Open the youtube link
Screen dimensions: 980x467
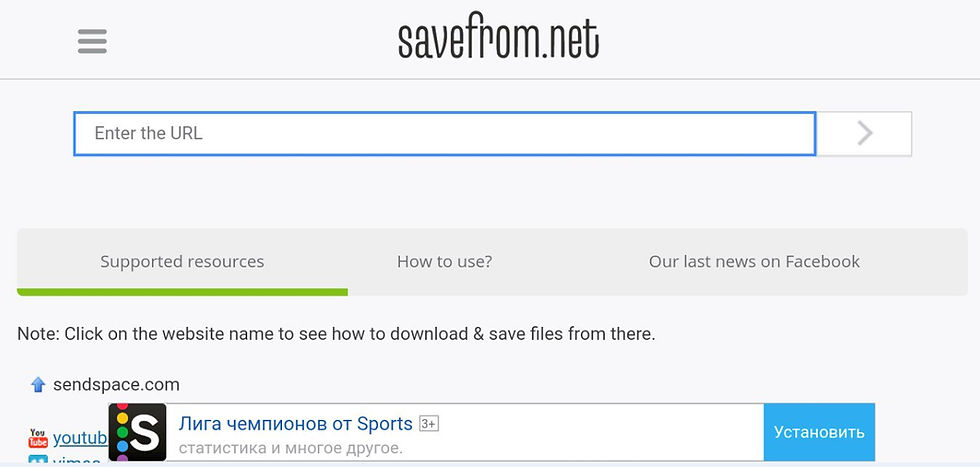(80, 438)
